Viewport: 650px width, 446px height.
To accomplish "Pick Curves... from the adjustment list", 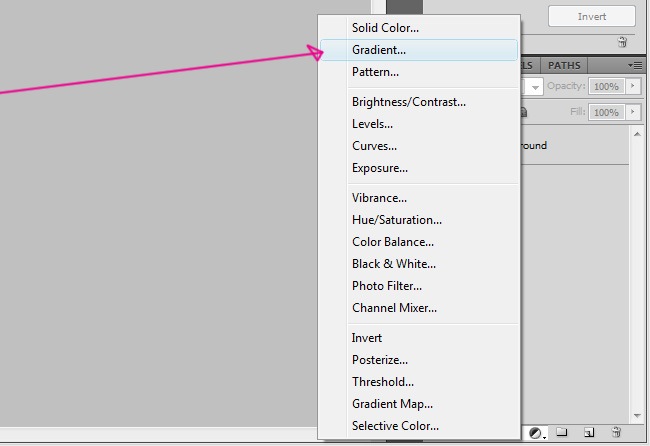I will 419,146.
